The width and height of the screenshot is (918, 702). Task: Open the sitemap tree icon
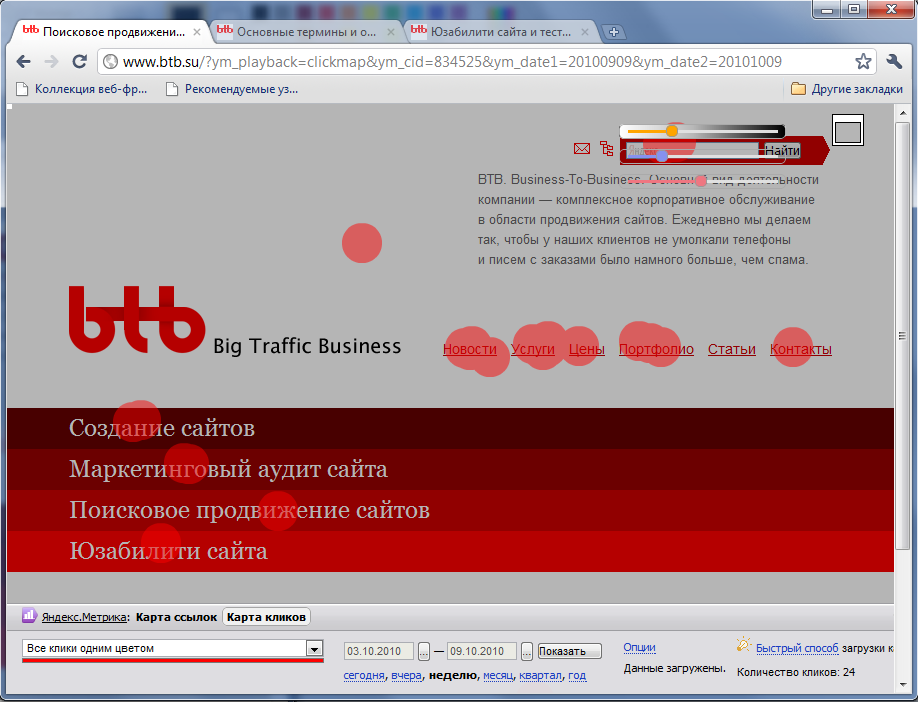[607, 149]
